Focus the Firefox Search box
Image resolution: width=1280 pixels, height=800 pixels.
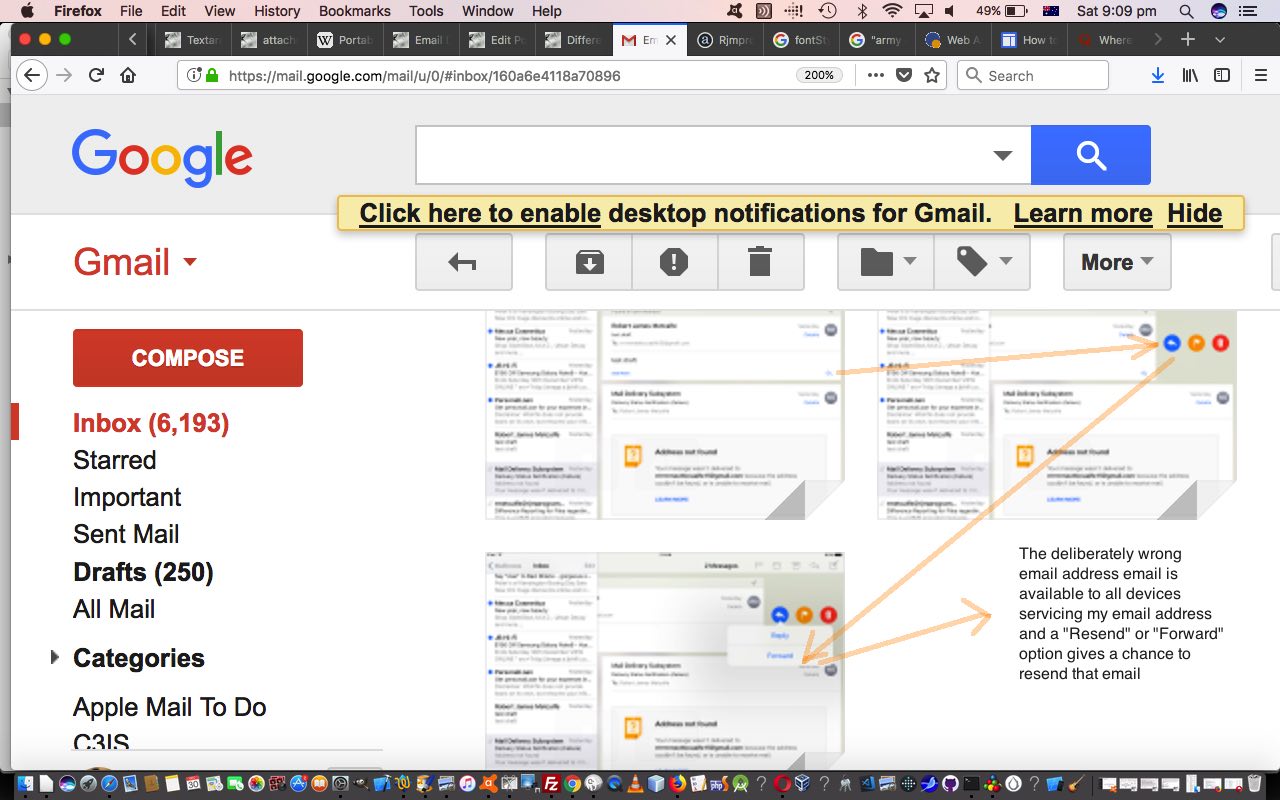[x=1033, y=75]
